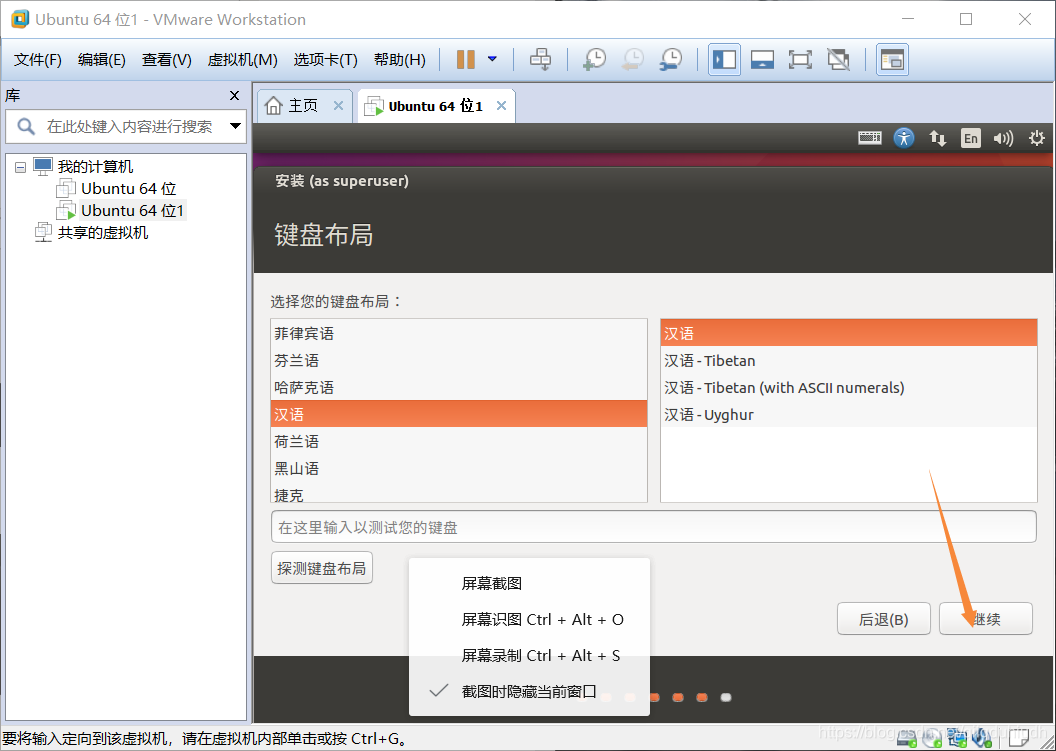Open the 编辑(E) menu
1056x751 pixels.
coord(102,60)
